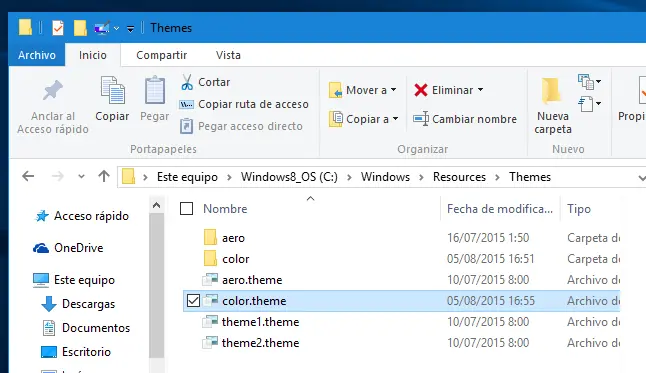Click Pegar acceso directo

coord(241,126)
